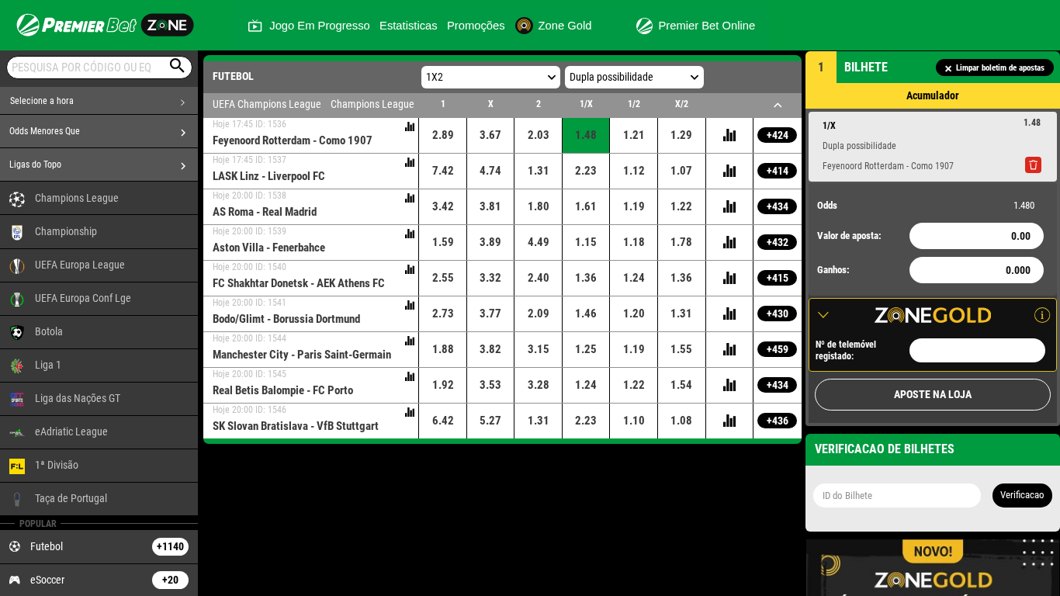1060x596 pixels.
Task: Open statistics chart for Feyenoord Rotterdam - Como 1907
Action: [x=729, y=135]
